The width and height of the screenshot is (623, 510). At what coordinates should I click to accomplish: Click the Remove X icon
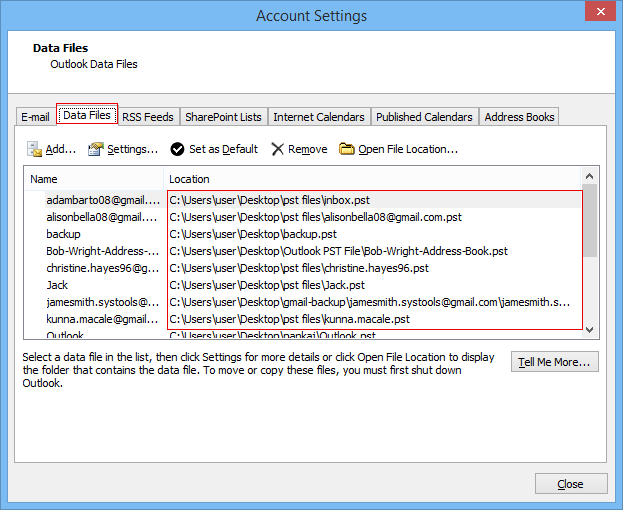coord(277,149)
